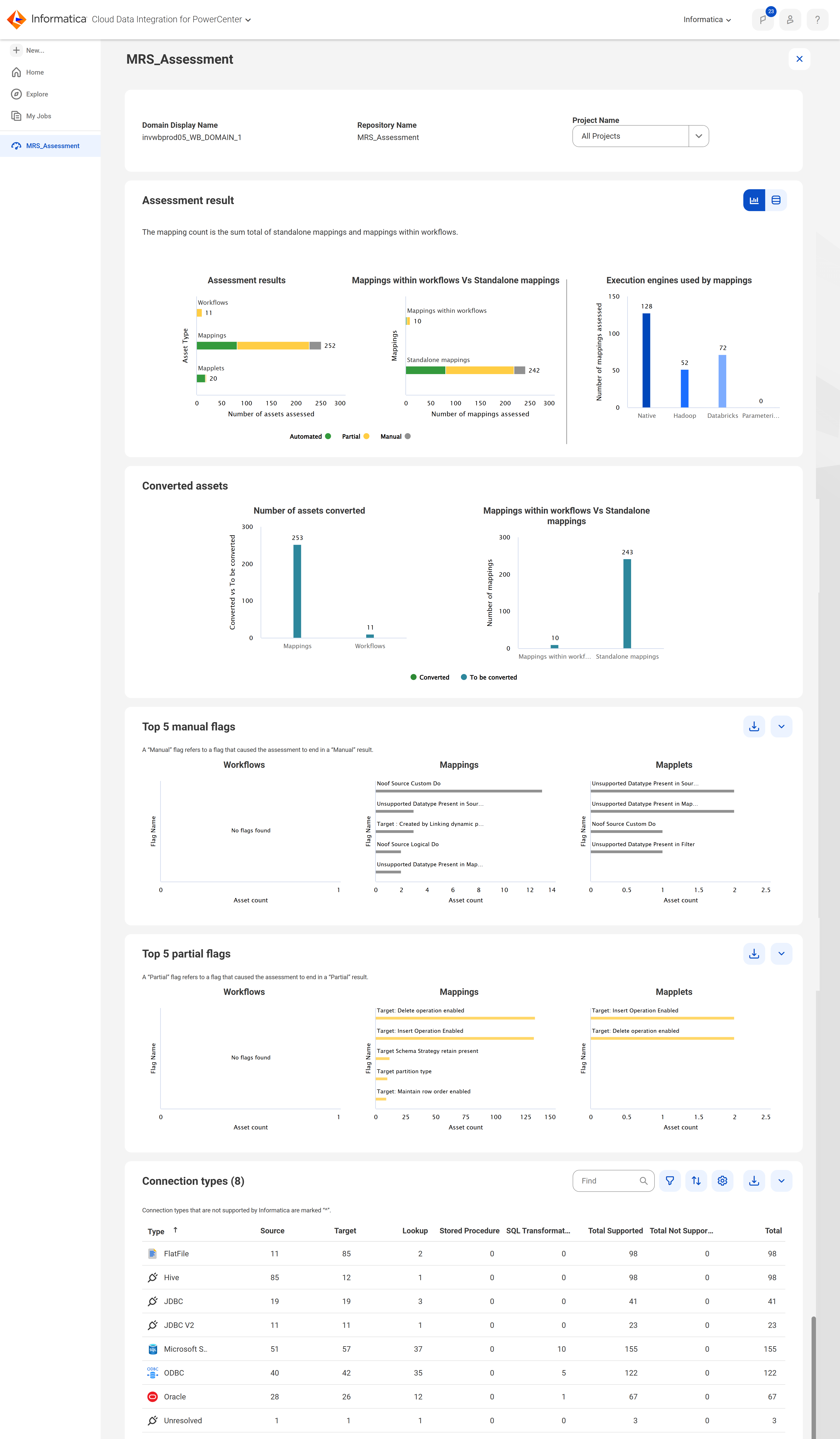This screenshot has width=840, height=1439.
Task: Select the Oracle row label
Action: (175, 1397)
